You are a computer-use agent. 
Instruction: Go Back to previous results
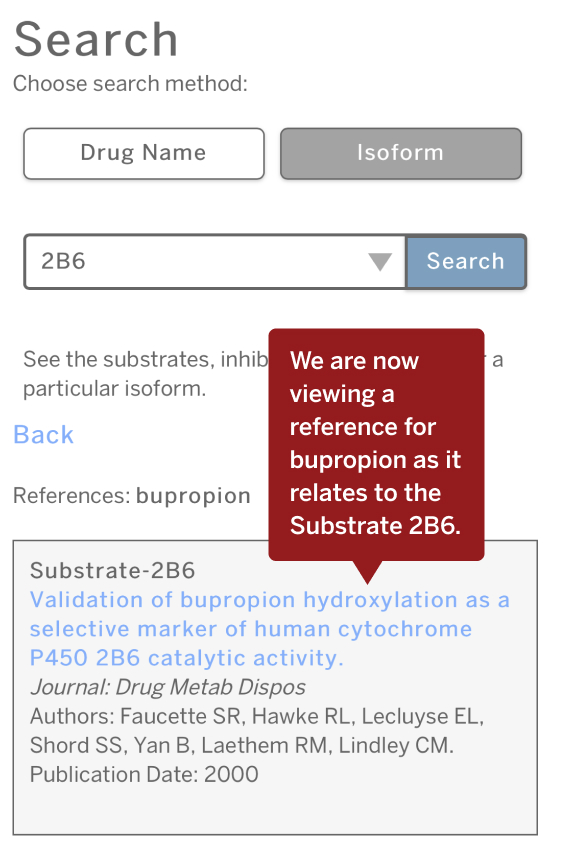point(43,435)
